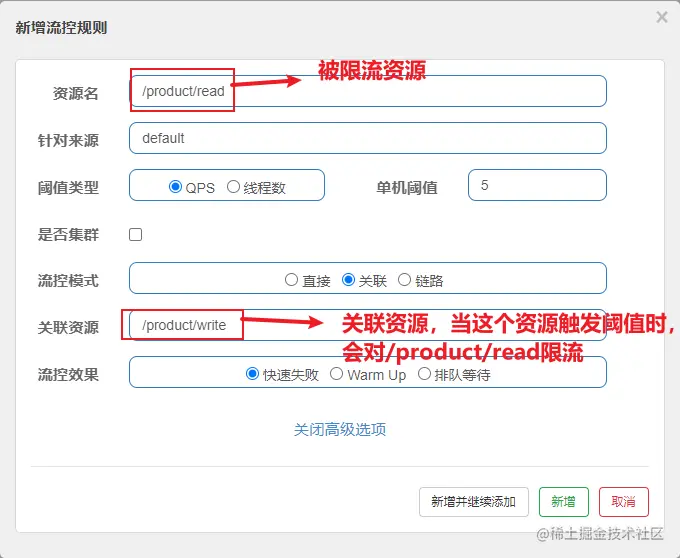
Task: Close the 新增流控规则 dialog with the X
Action: [x=662, y=17]
